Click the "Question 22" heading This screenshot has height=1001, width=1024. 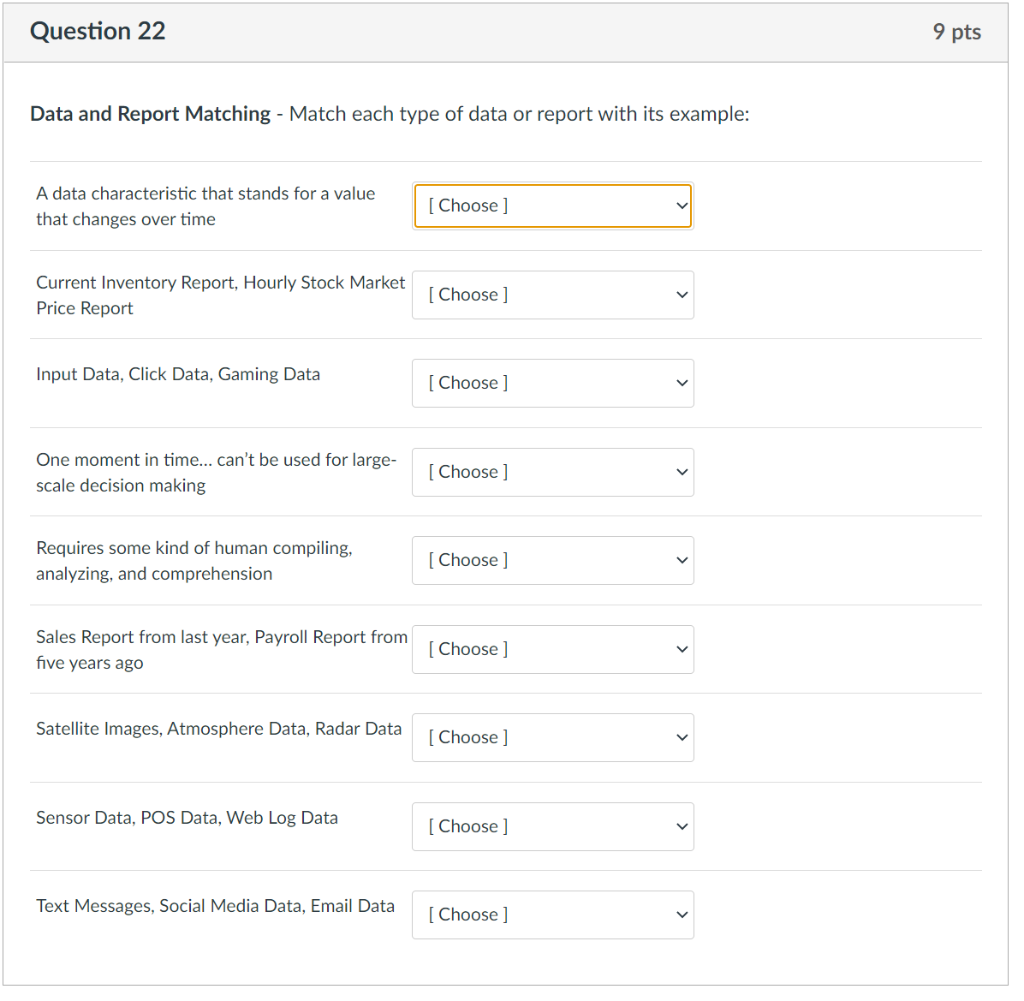(97, 31)
